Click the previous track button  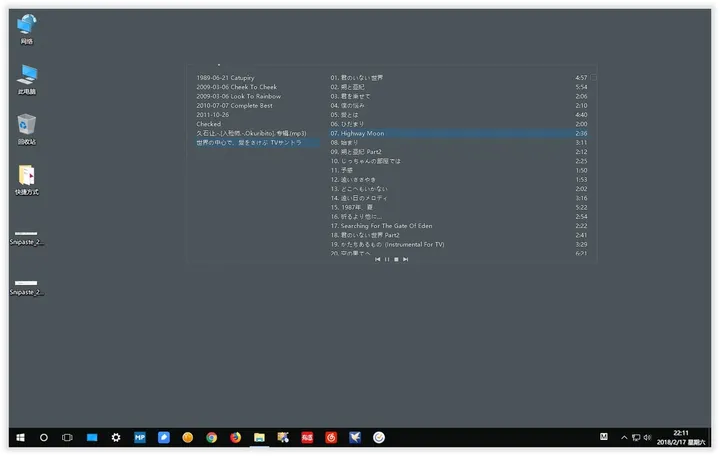377,260
